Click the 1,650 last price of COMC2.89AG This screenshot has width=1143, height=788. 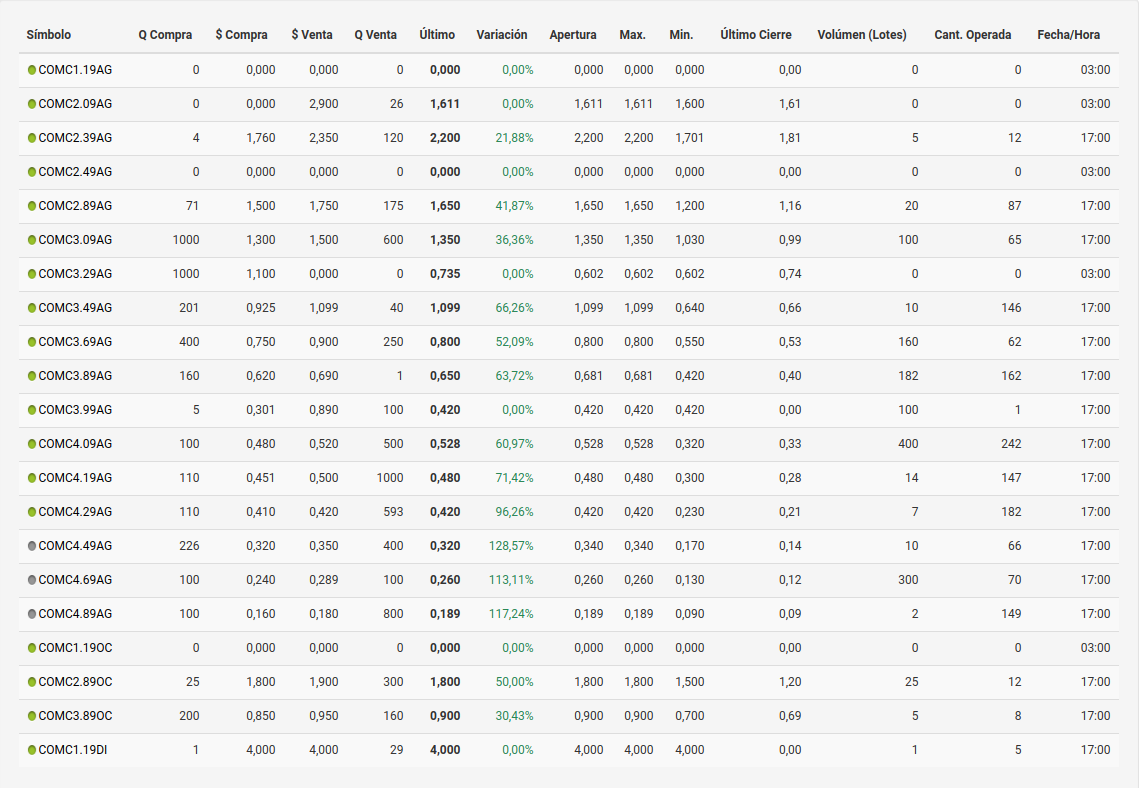(445, 206)
